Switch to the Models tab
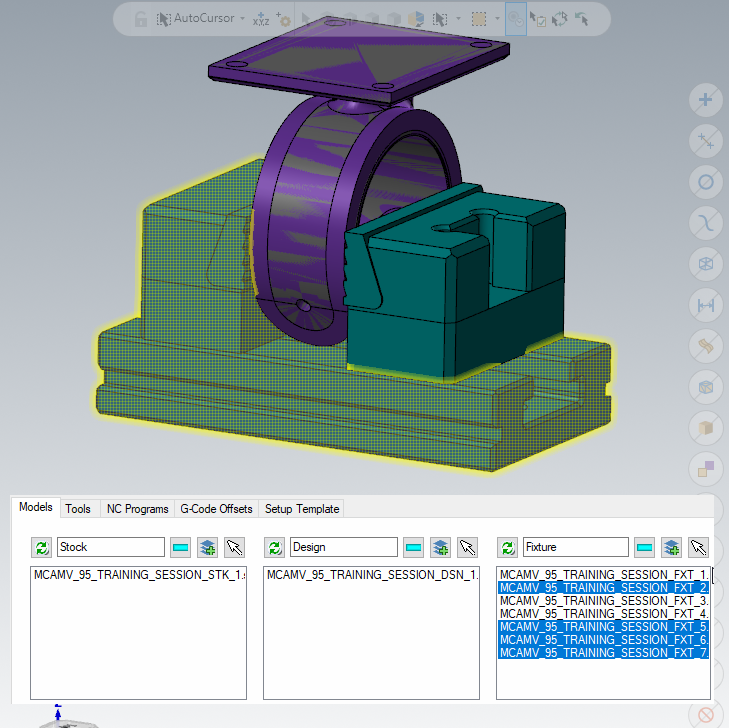Screen dimensions: 729x728 pyautogui.click(x=36, y=507)
